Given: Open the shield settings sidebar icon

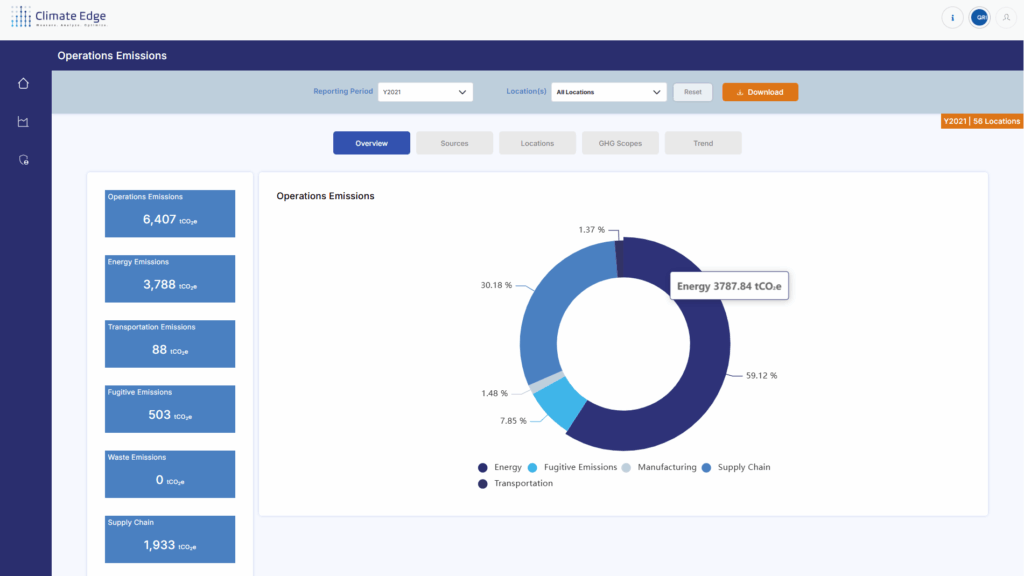Looking at the screenshot, I should click(x=24, y=160).
